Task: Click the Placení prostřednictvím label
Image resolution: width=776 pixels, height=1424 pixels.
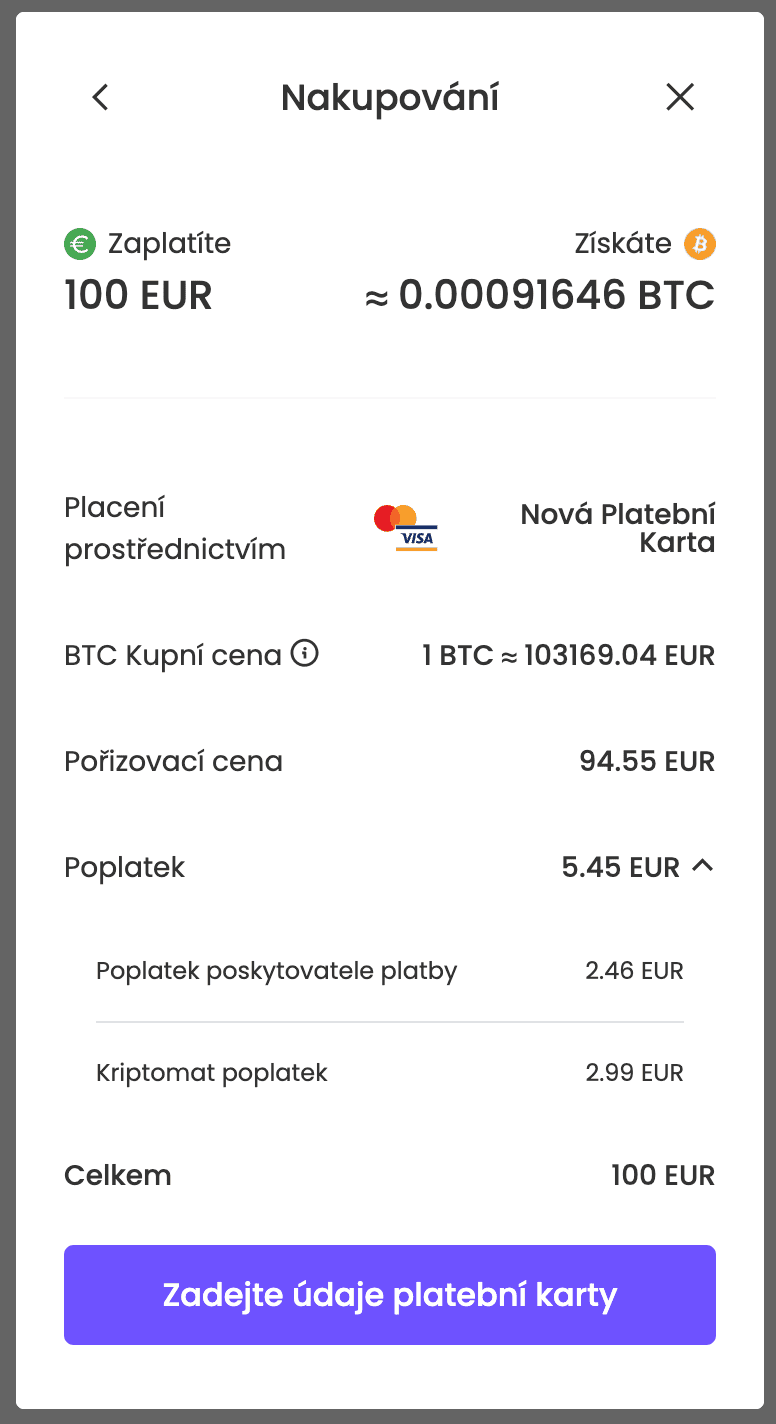Action: [x=175, y=529]
